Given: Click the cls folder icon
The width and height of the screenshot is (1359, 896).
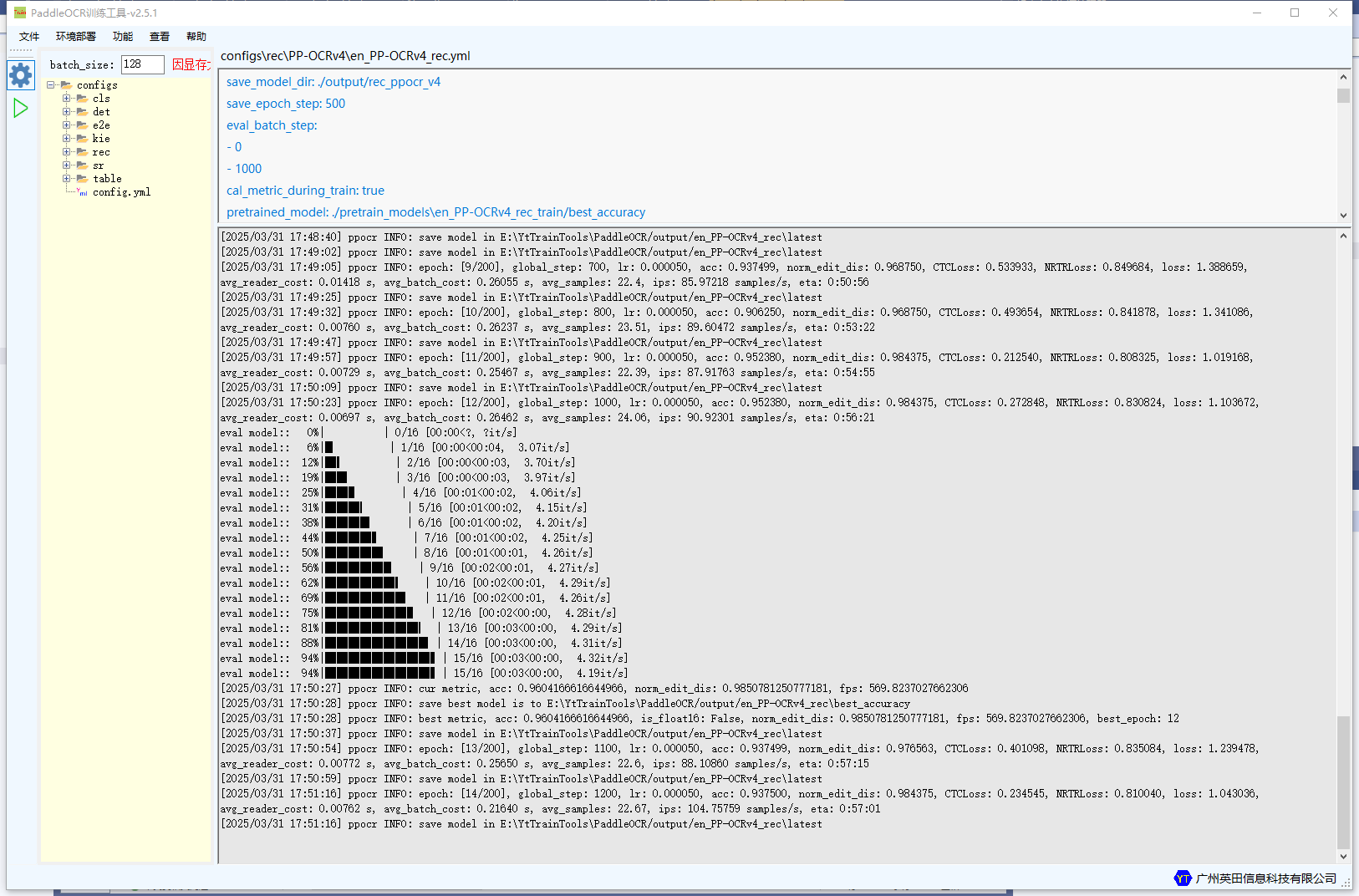Looking at the screenshot, I should pos(82,99).
